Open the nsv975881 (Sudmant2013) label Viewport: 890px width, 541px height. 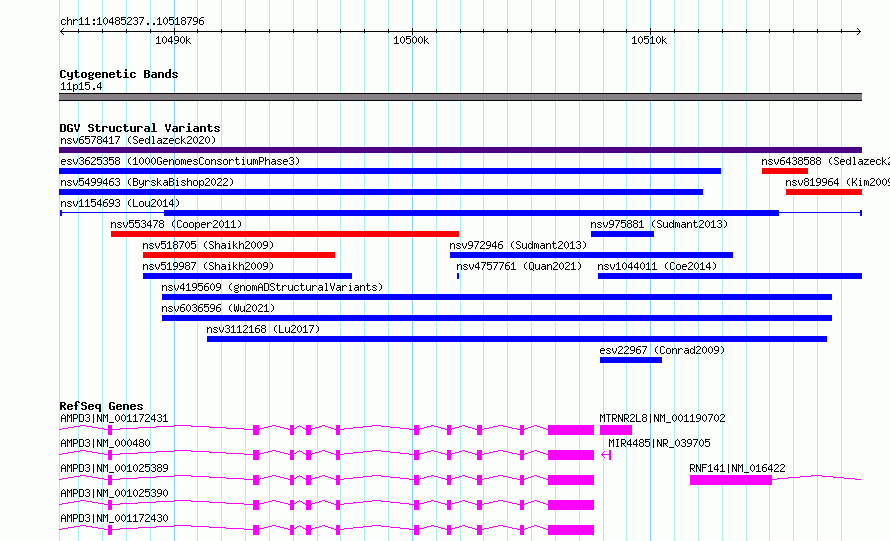(659, 224)
